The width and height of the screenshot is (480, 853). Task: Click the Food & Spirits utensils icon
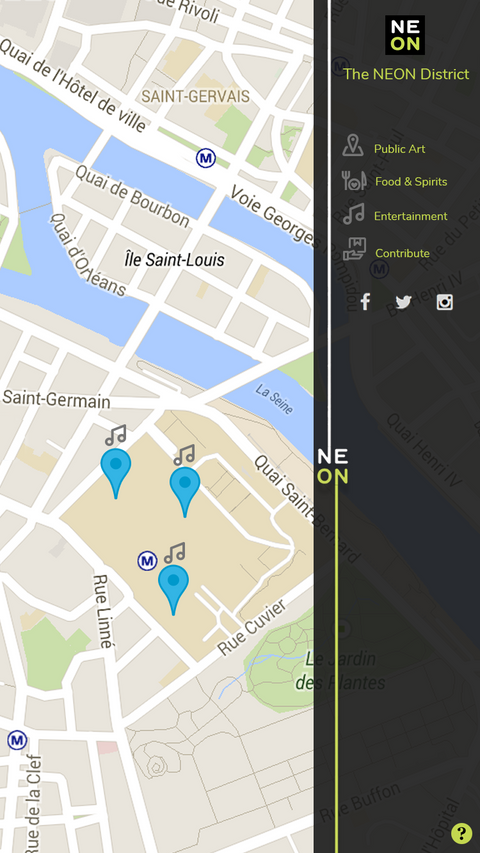click(x=354, y=181)
